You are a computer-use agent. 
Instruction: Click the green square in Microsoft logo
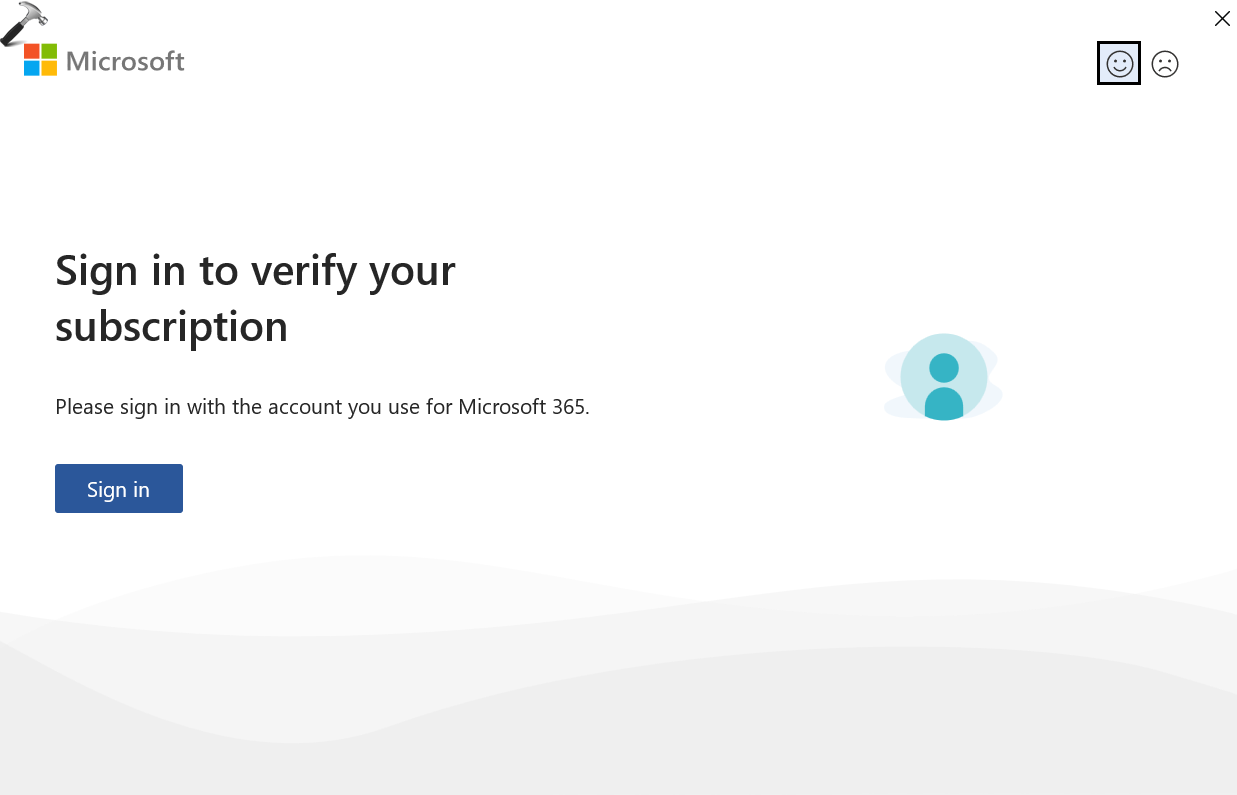pyautogui.click(x=49, y=51)
